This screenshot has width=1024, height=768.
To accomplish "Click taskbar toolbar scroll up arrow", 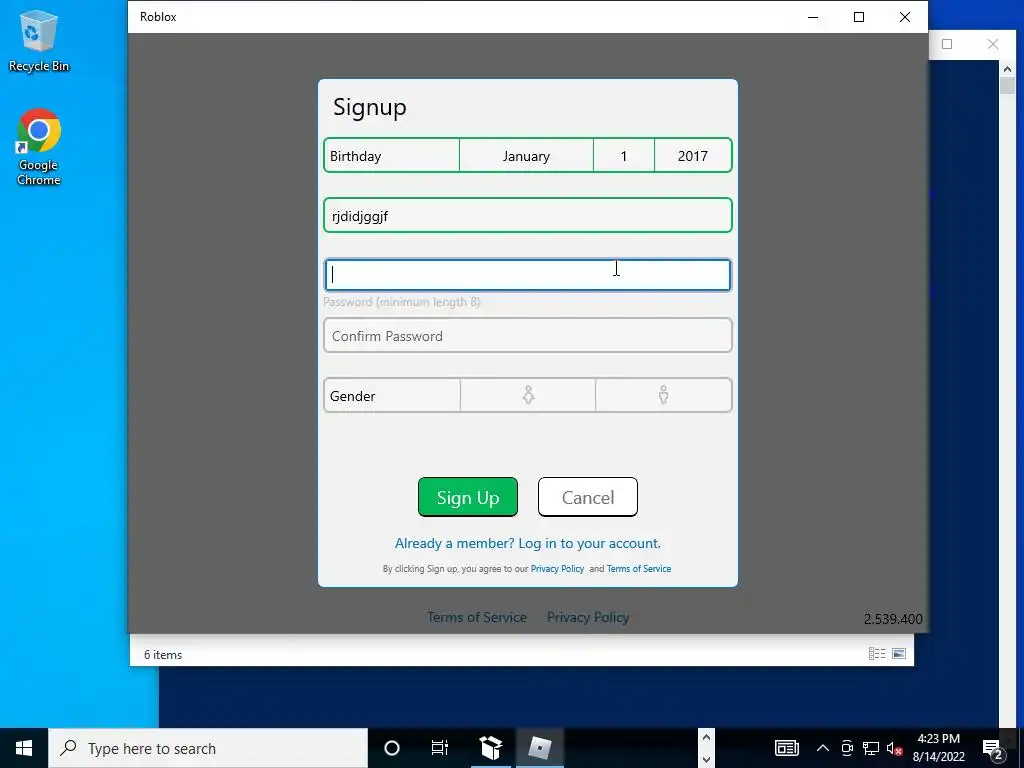I will point(706,737).
